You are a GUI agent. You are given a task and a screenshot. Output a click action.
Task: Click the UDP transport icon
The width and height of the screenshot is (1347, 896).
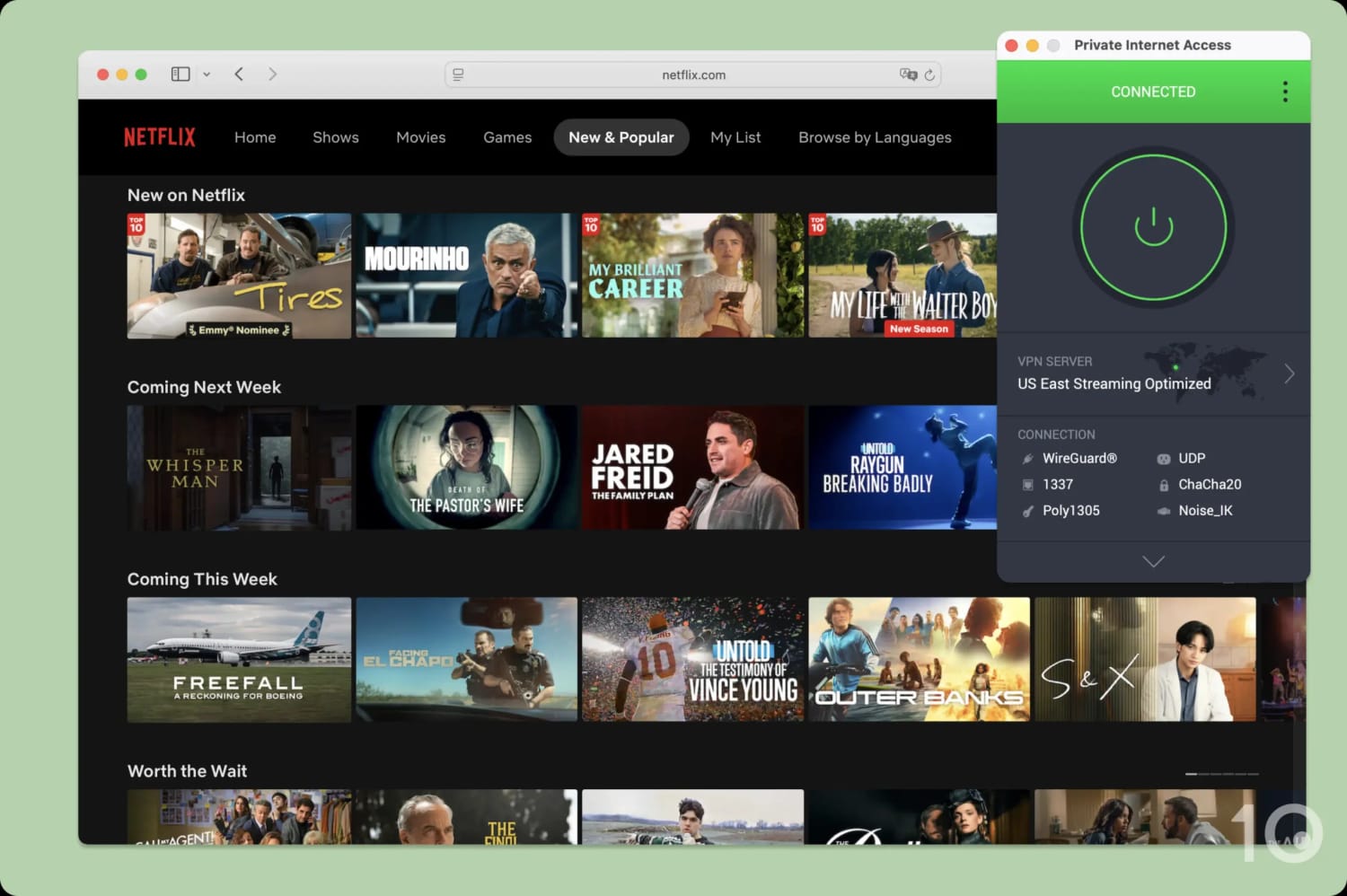pyautogui.click(x=1163, y=459)
